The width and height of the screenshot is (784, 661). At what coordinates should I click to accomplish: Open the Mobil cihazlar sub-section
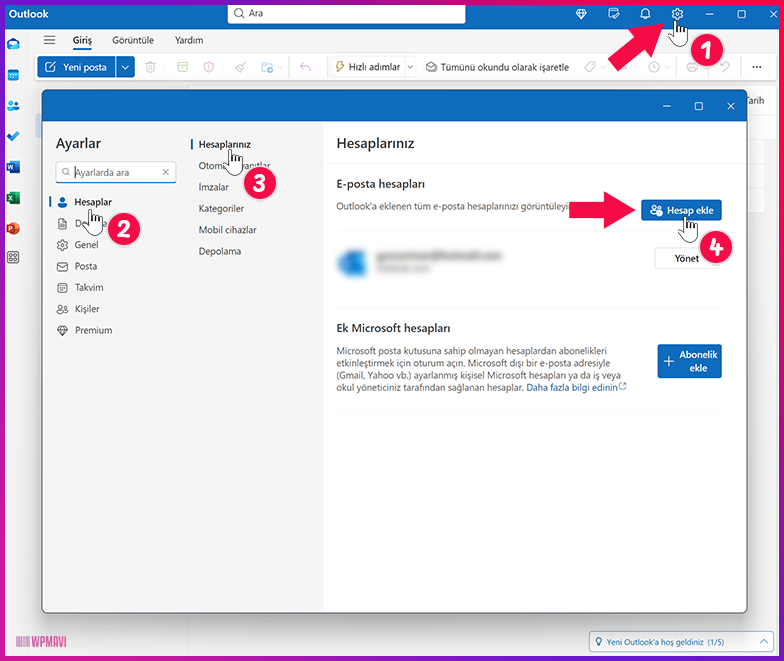coord(228,230)
